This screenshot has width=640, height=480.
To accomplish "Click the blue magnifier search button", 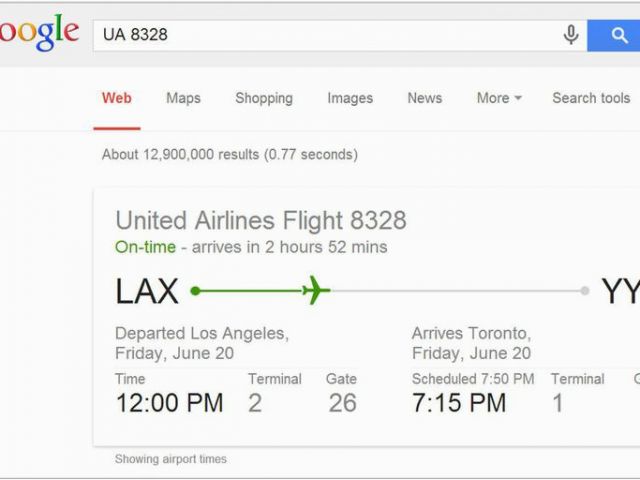I will [x=613, y=36].
